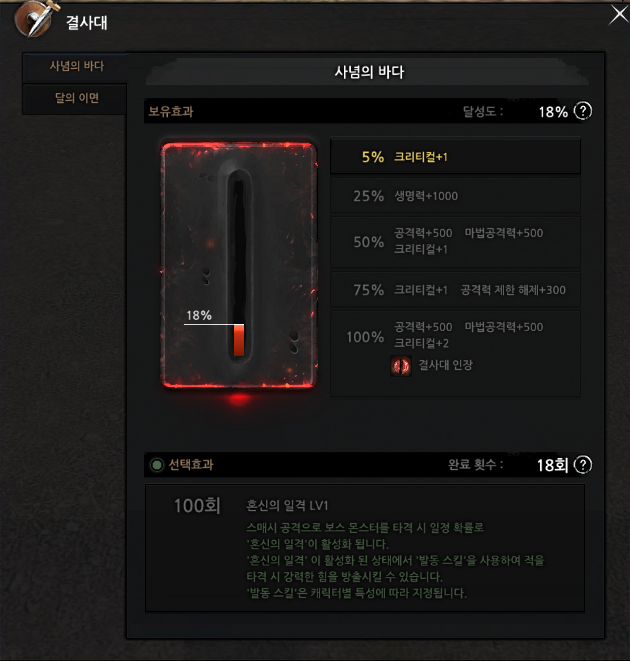Switch to the 달의 이면 tab

[75, 99]
